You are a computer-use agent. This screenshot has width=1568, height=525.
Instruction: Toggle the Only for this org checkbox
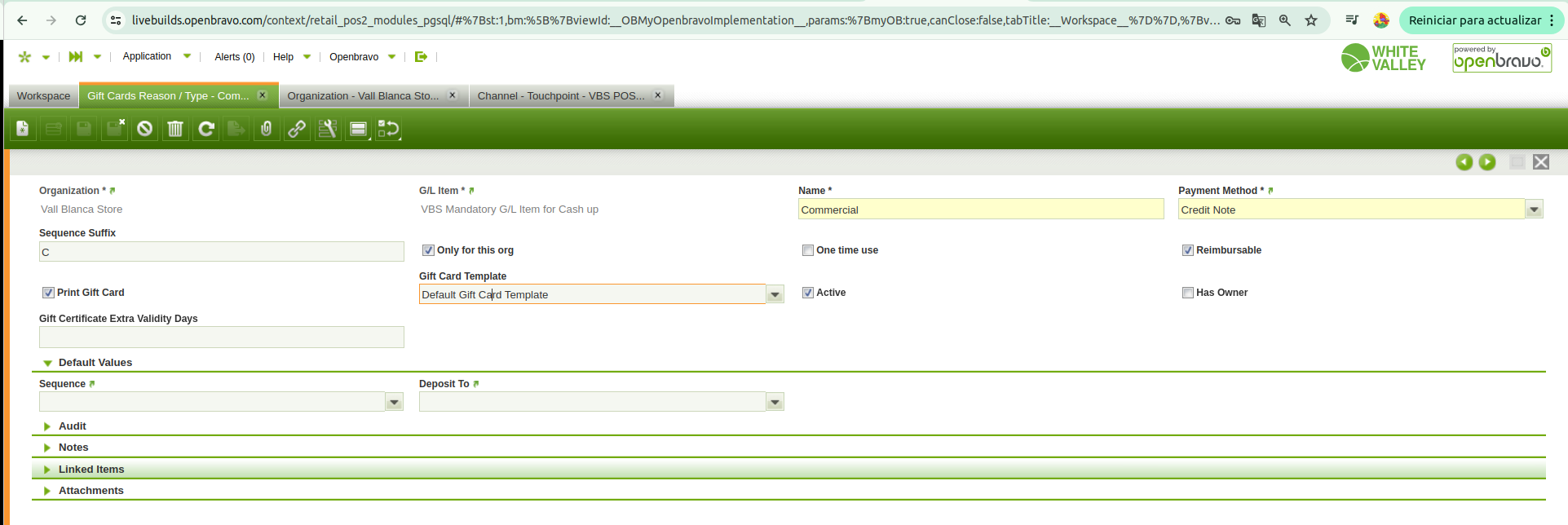tap(428, 250)
